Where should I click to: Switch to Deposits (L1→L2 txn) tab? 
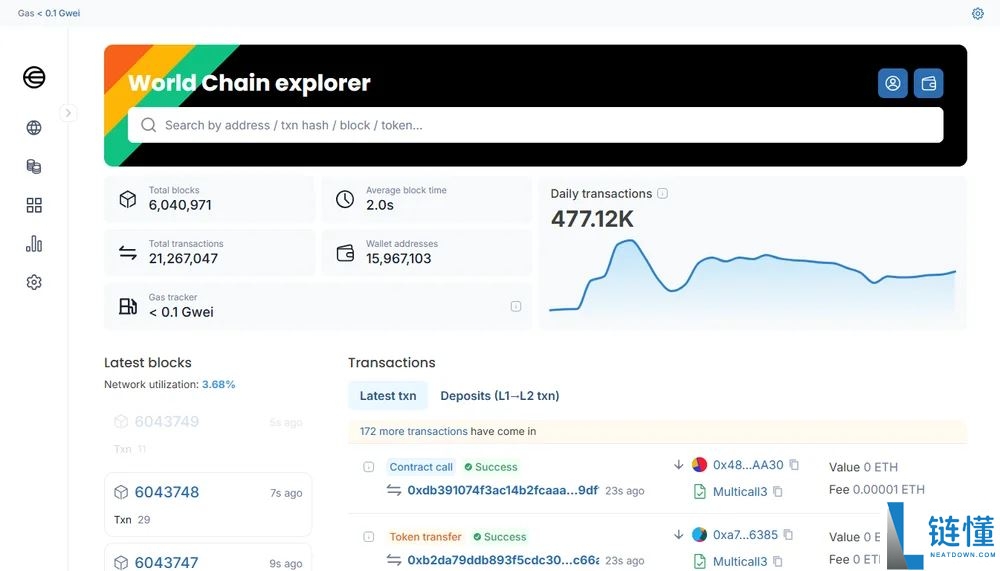(499, 396)
